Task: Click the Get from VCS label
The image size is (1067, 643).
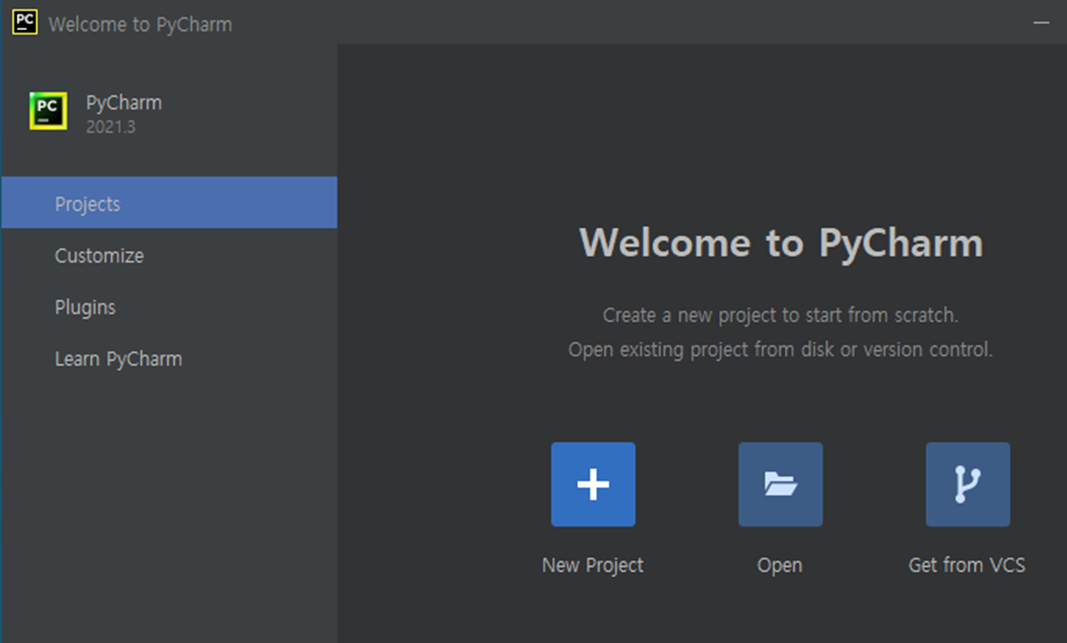Action: coord(966,565)
